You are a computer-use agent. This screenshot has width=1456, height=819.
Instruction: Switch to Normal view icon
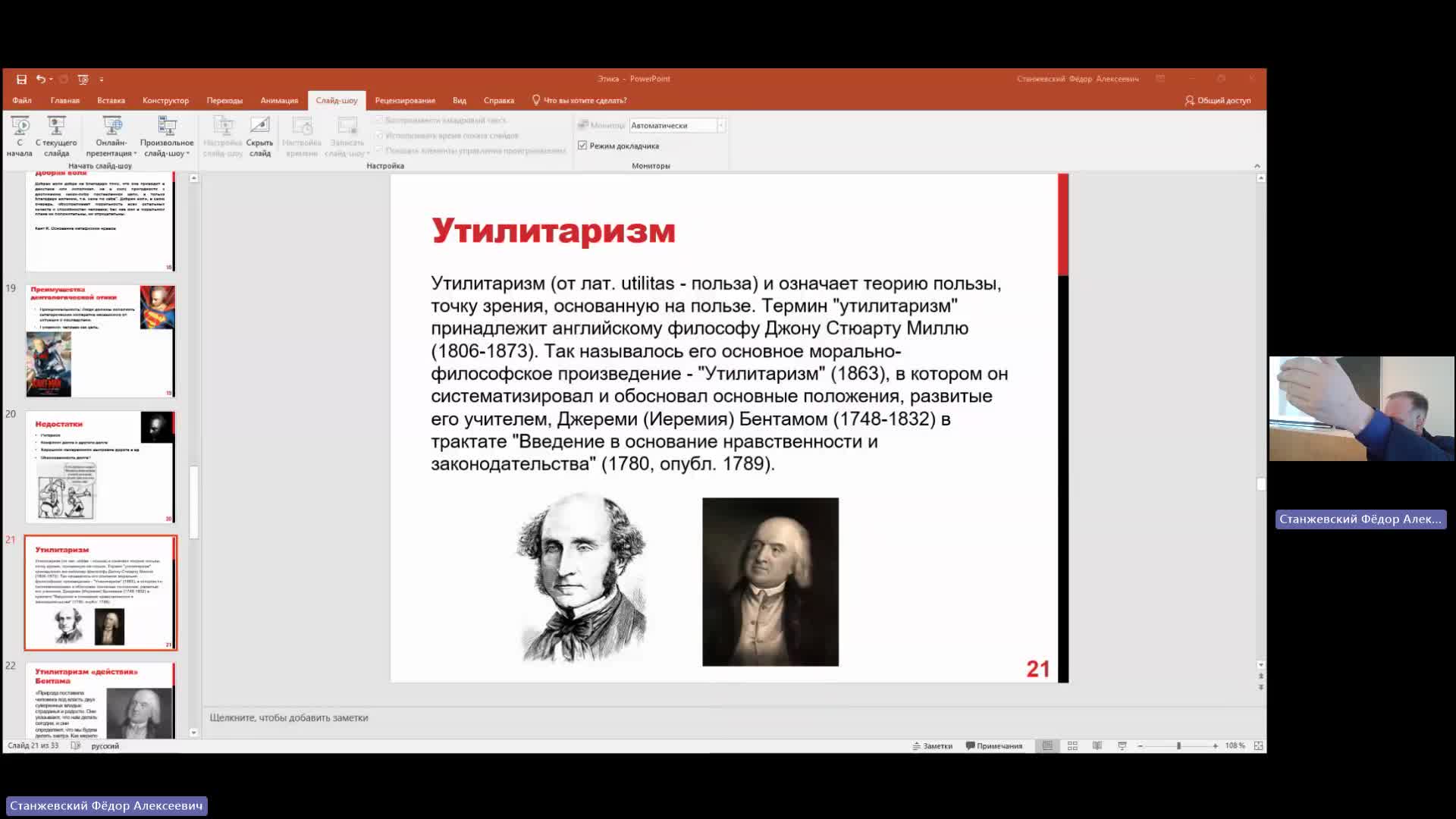[1047, 745]
